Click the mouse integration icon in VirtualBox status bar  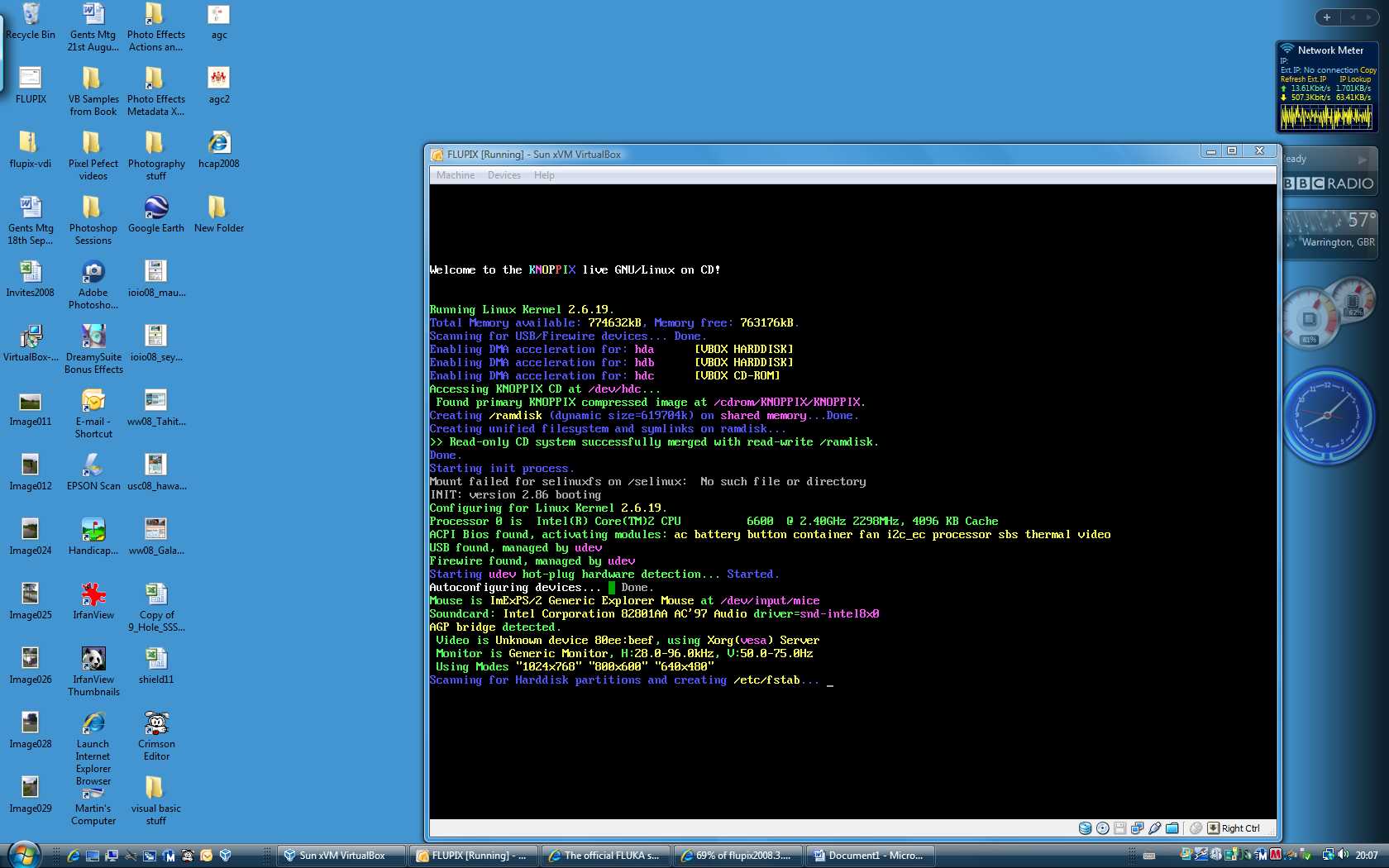click(1196, 828)
